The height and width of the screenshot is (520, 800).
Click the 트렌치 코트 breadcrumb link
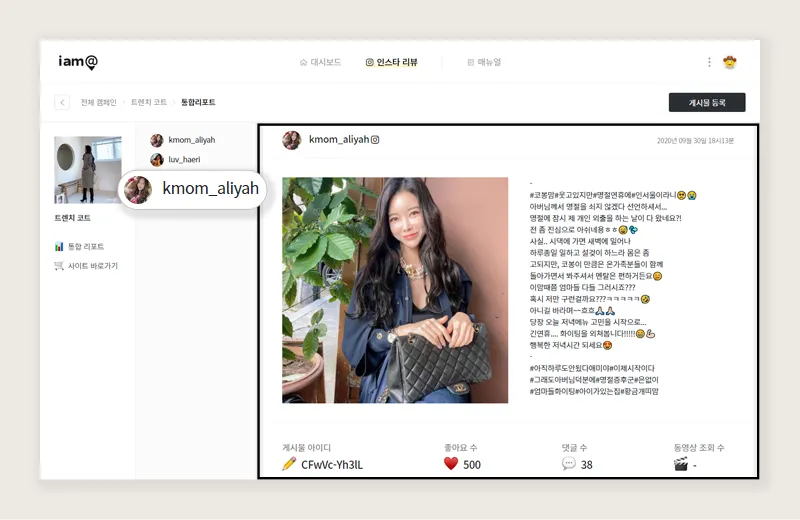pos(149,102)
